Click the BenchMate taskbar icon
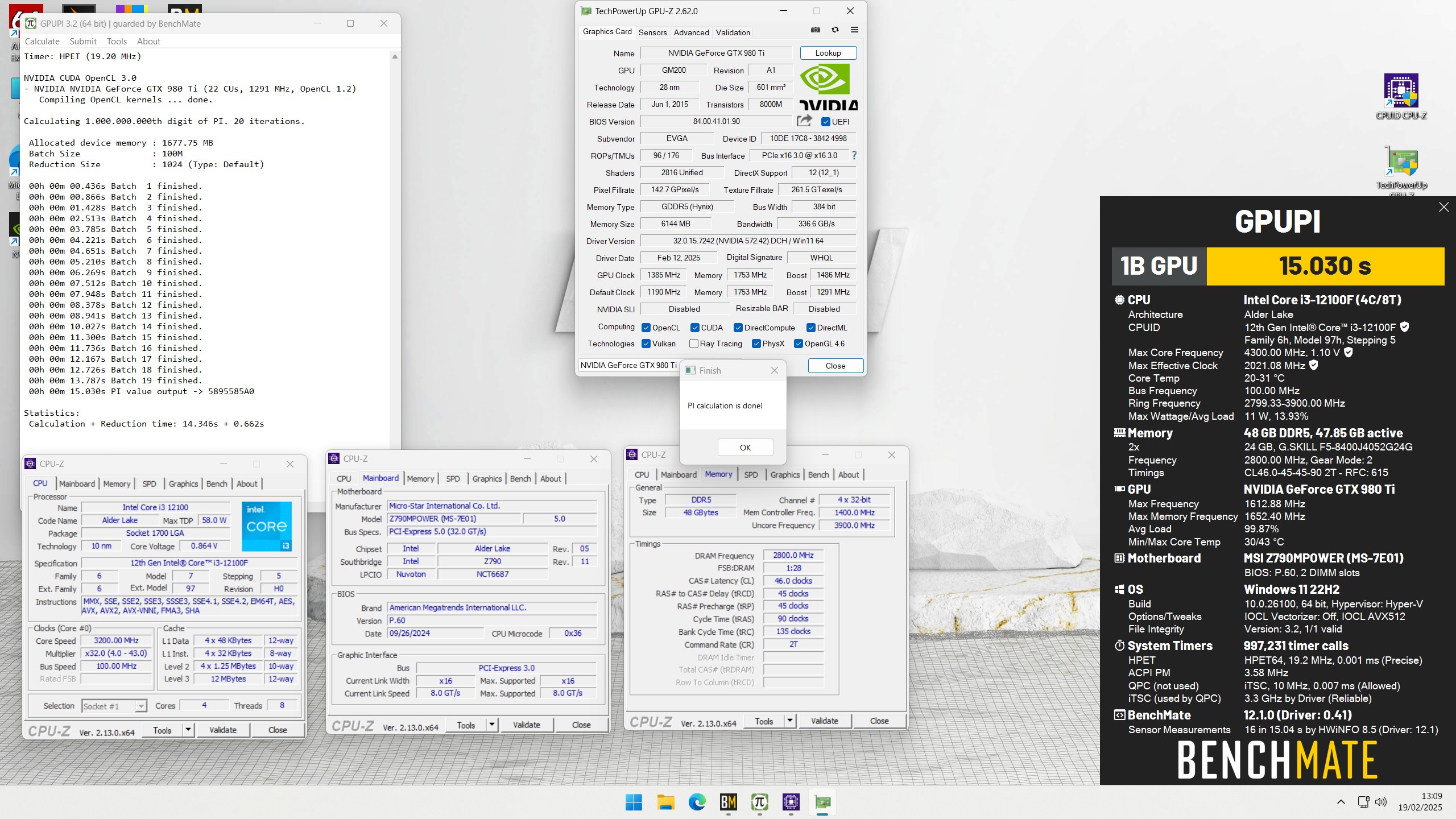The height and width of the screenshot is (819, 1456). pyautogui.click(x=728, y=802)
